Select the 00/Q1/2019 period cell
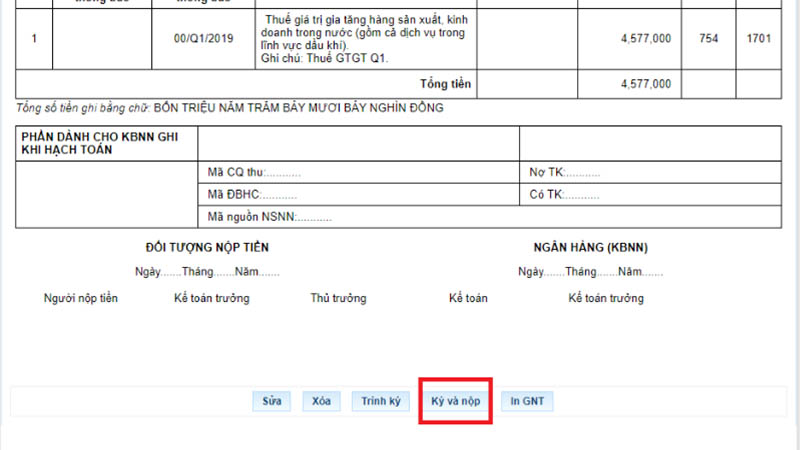This screenshot has height=450, width=800. pyautogui.click(x=202, y=39)
